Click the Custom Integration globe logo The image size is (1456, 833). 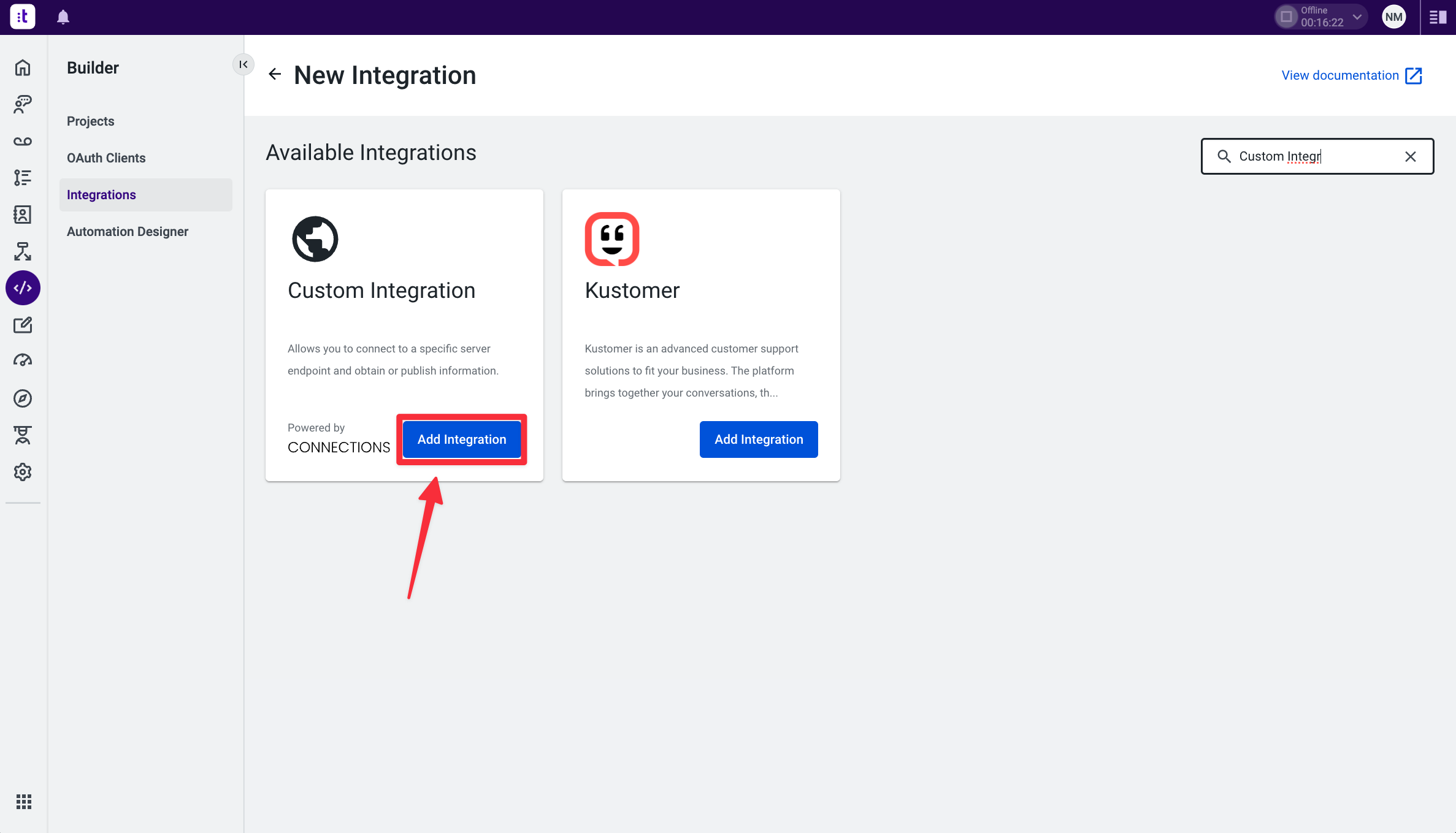click(x=315, y=239)
